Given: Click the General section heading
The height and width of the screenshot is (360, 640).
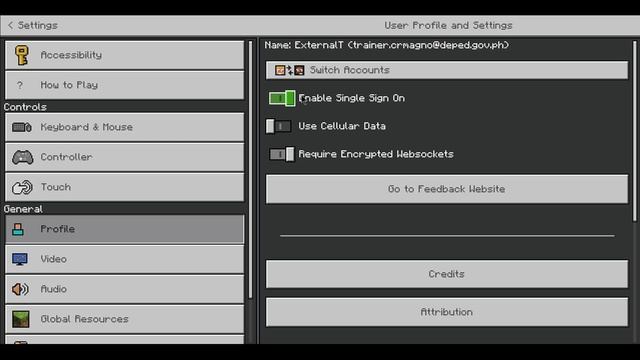Looking at the screenshot, I should point(23,209).
